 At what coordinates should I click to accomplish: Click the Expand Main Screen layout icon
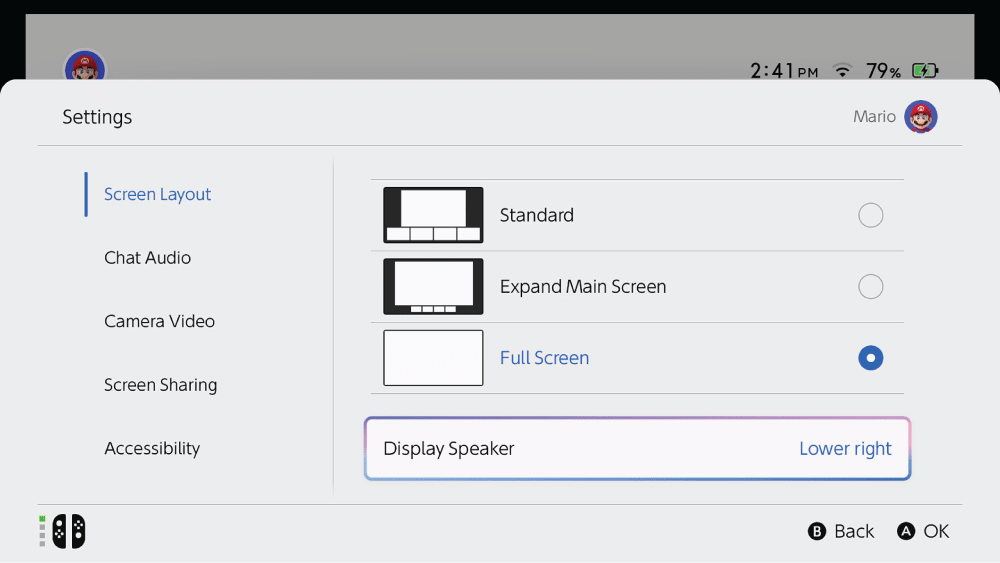pos(433,287)
